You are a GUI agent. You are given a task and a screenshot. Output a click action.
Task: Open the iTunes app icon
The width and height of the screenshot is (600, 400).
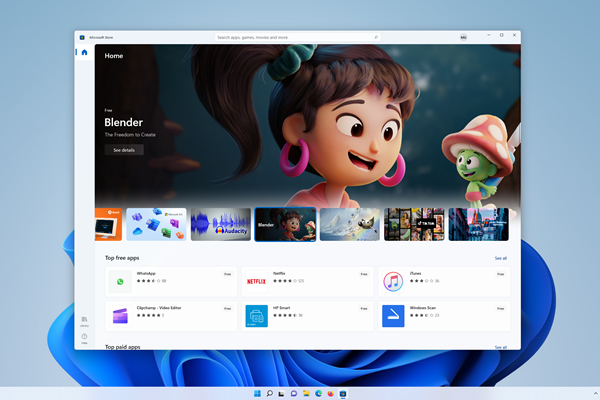point(393,282)
